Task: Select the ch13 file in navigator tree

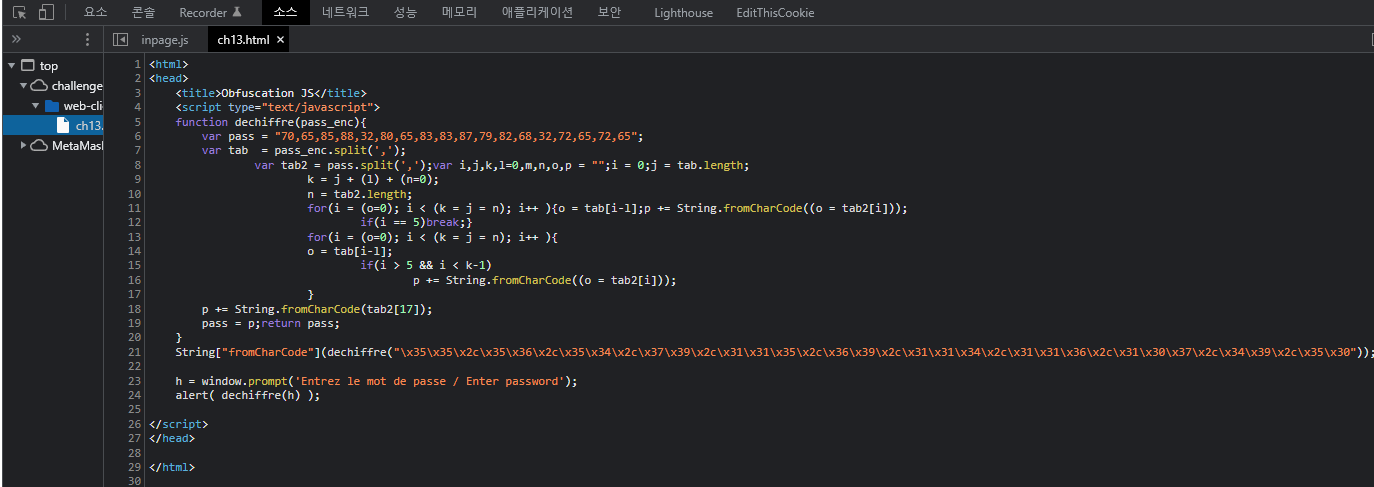Action: (80, 125)
